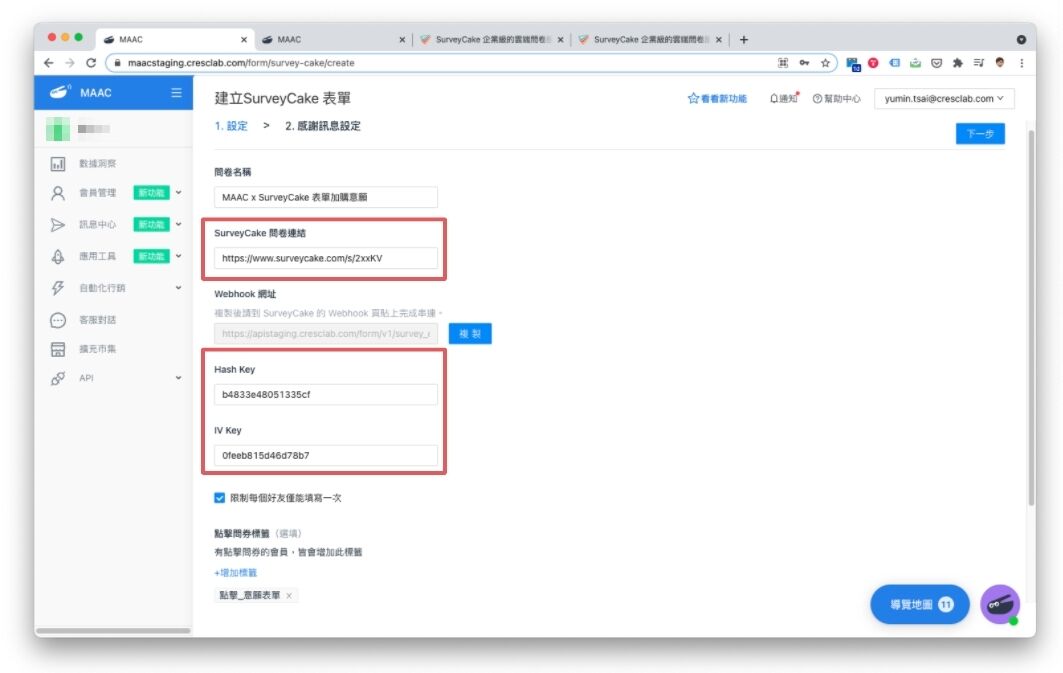
Task: Open the Extensions puzzle icon
Action: [x=957, y=63]
